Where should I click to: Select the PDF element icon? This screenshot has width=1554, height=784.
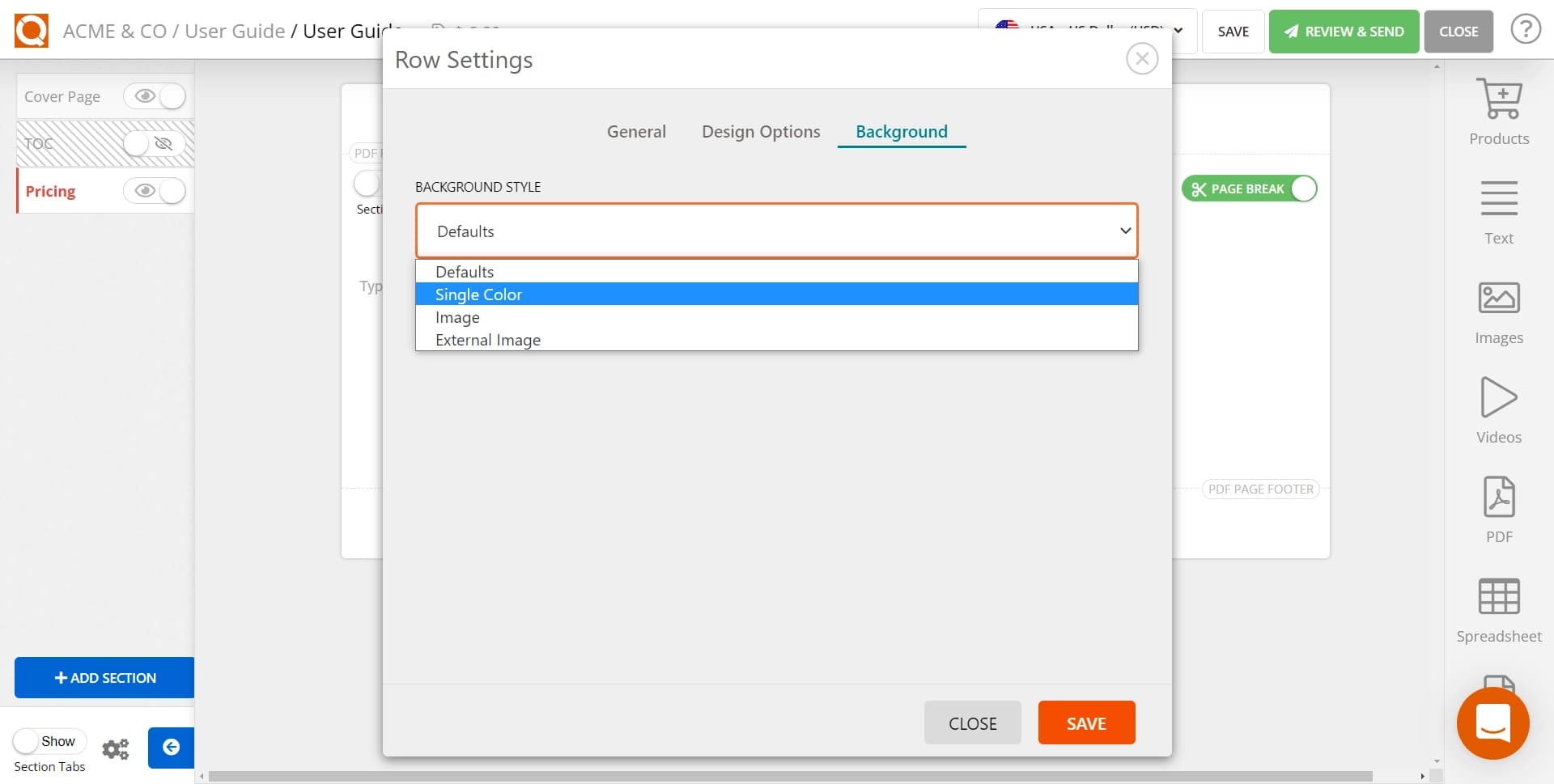[x=1499, y=498]
